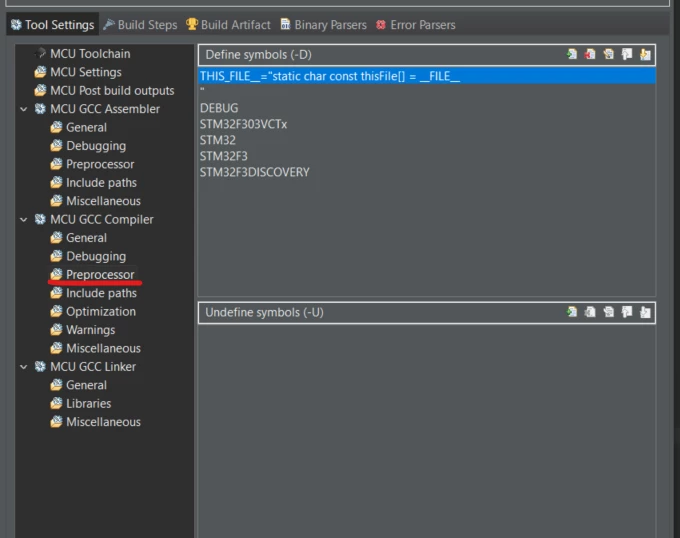Collapse the MCU GCC Linker node
The width and height of the screenshot is (680, 538).
coord(24,367)
